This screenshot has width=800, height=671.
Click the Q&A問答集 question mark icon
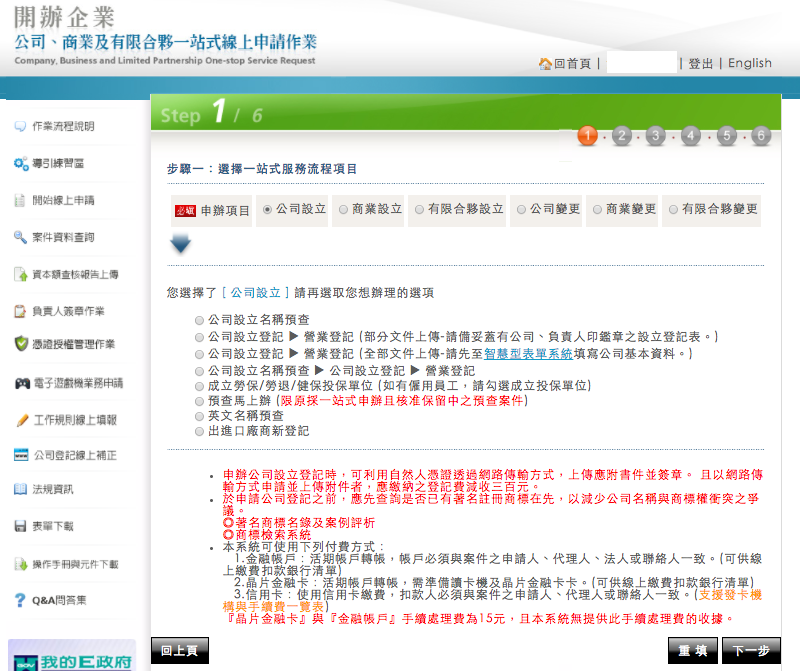(19, 600)
